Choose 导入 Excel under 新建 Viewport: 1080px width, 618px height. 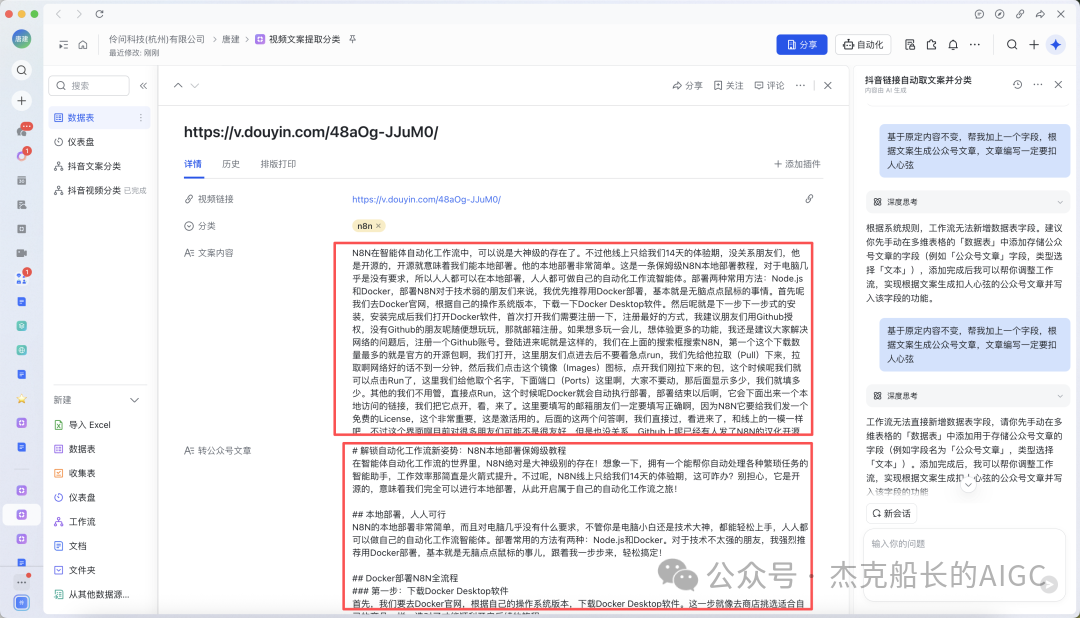100,424
